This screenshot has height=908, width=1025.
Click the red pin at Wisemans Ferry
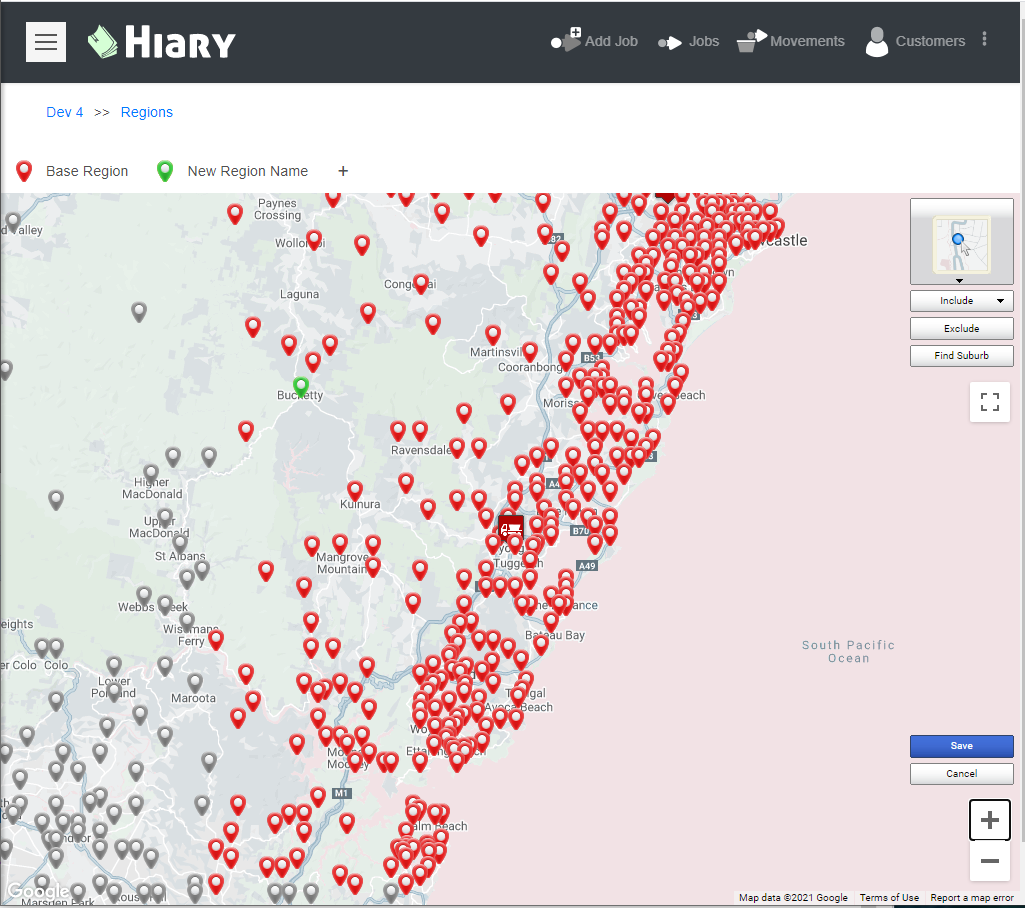[x=216, y=641]
